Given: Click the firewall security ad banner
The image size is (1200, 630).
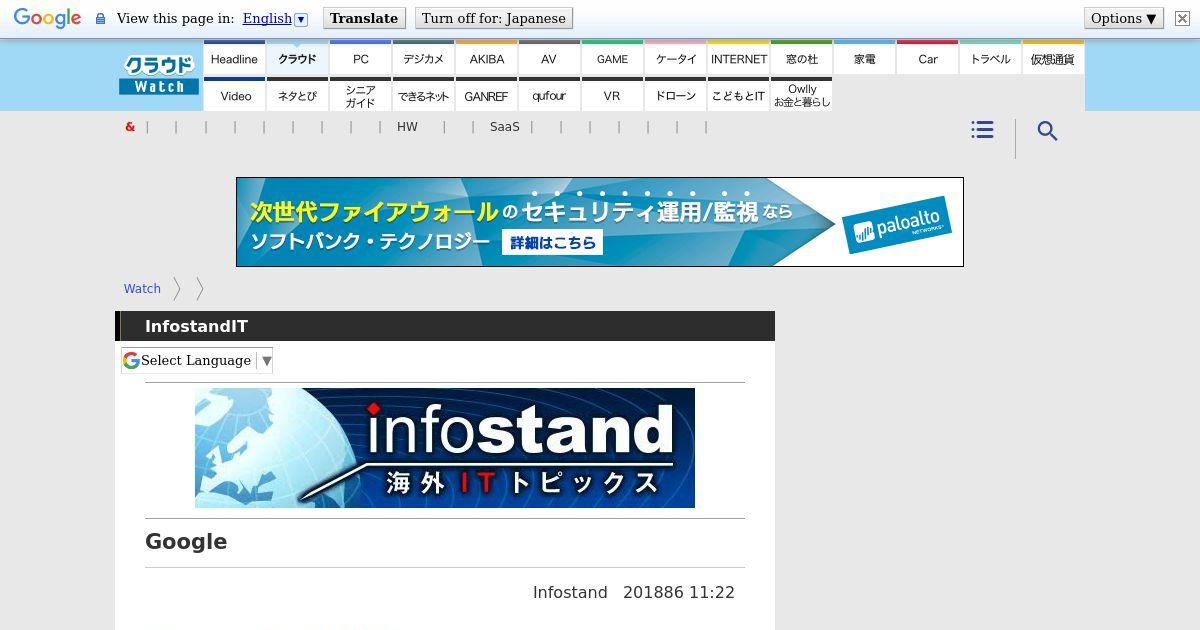Looking at the screenshot, I should point(600,222).
